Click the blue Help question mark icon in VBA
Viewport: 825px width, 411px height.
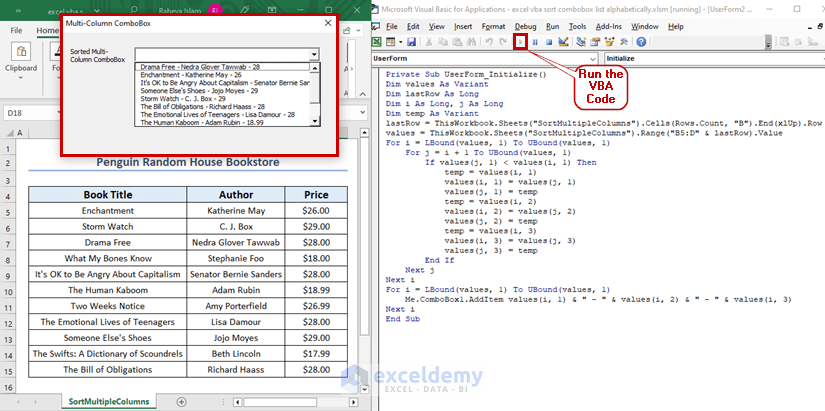641,42
